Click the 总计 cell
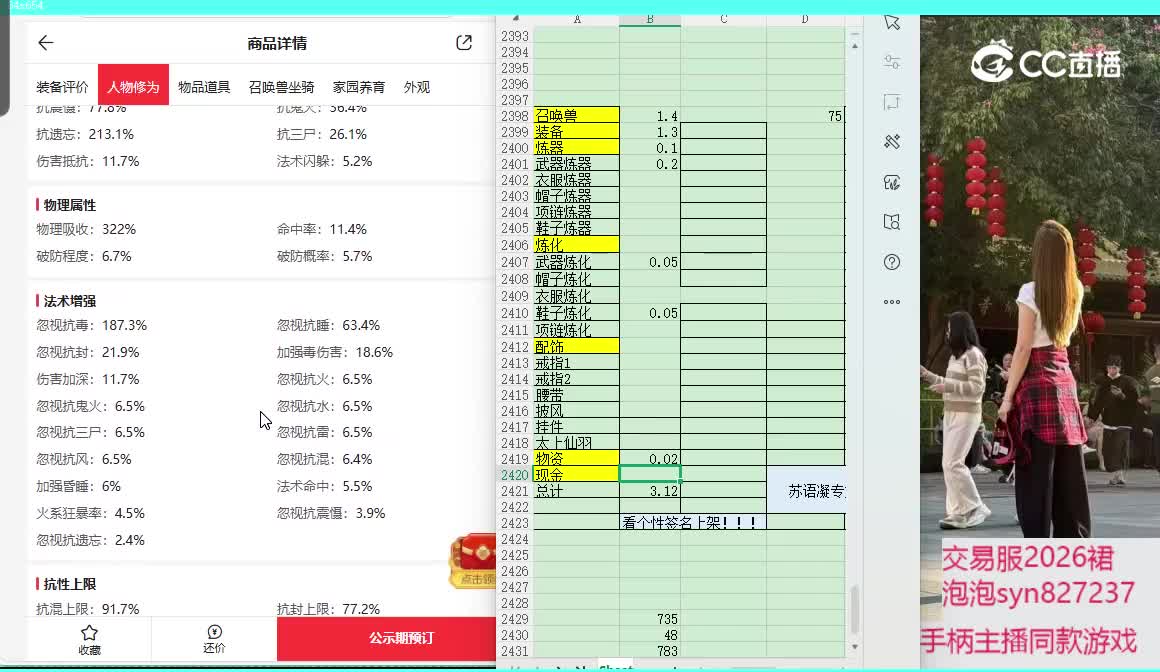1160x672 pixels. [576, 491]
